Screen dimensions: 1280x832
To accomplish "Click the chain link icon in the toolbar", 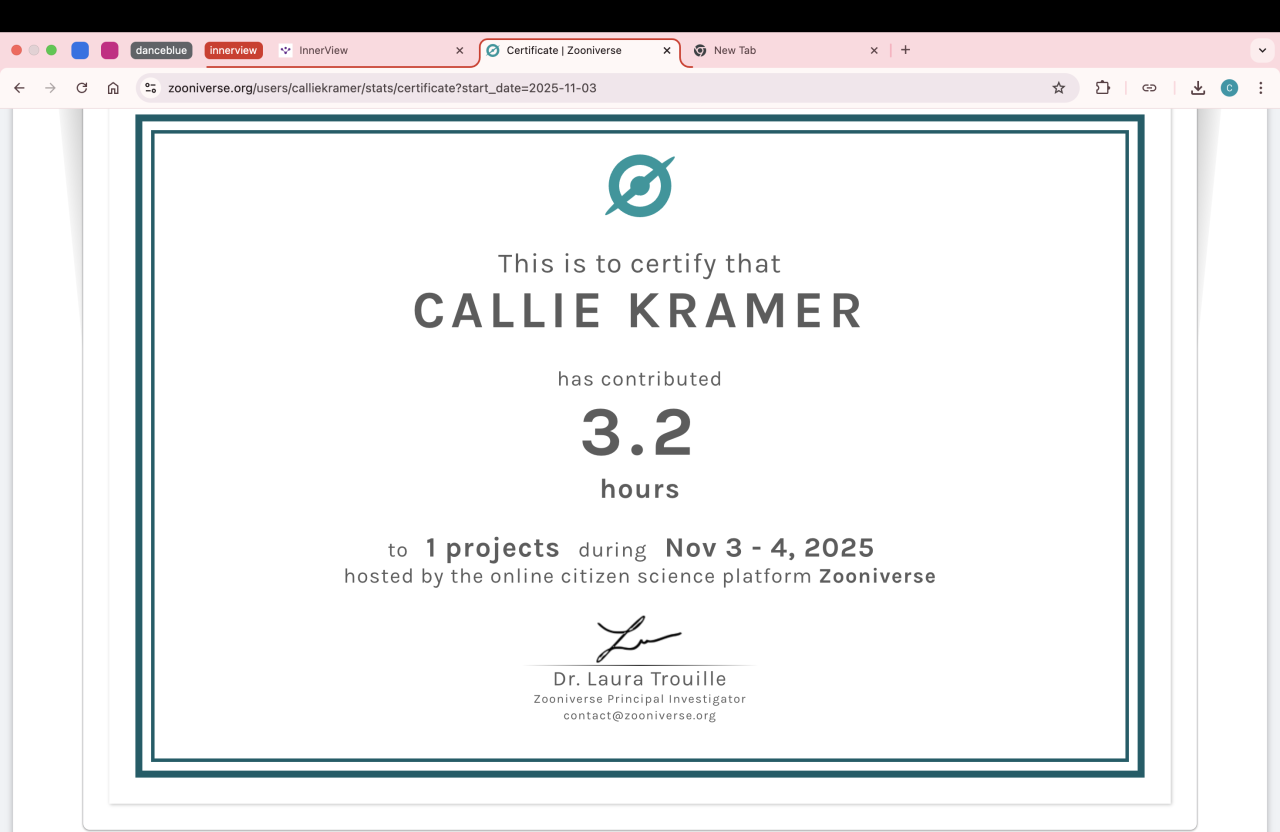I will 1149,88.
